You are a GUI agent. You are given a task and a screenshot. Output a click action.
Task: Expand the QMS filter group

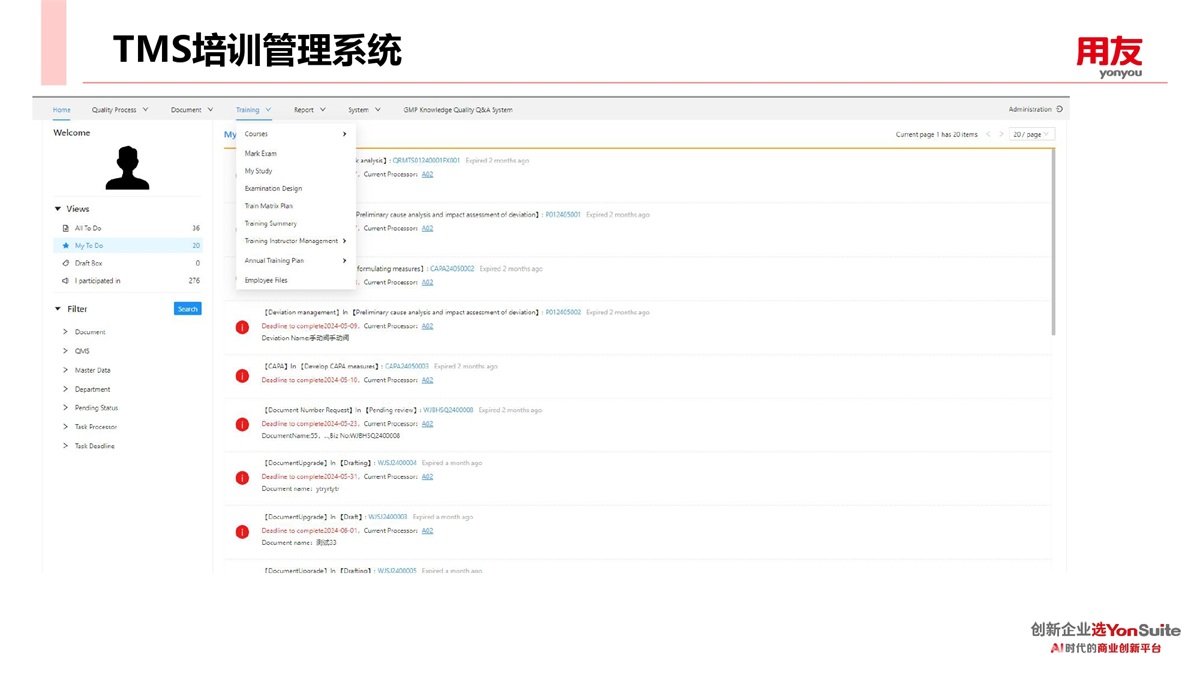(65, 351)
